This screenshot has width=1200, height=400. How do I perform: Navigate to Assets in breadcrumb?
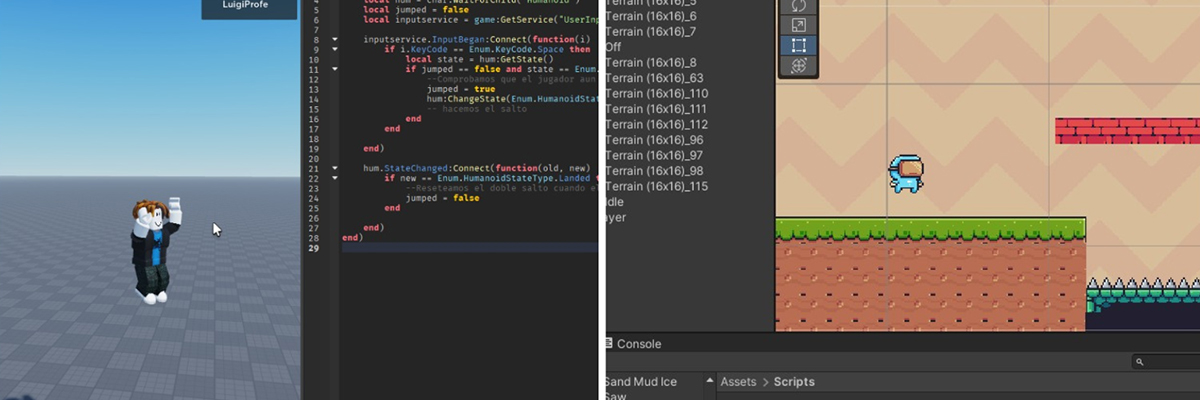click(x=738, y=382)
